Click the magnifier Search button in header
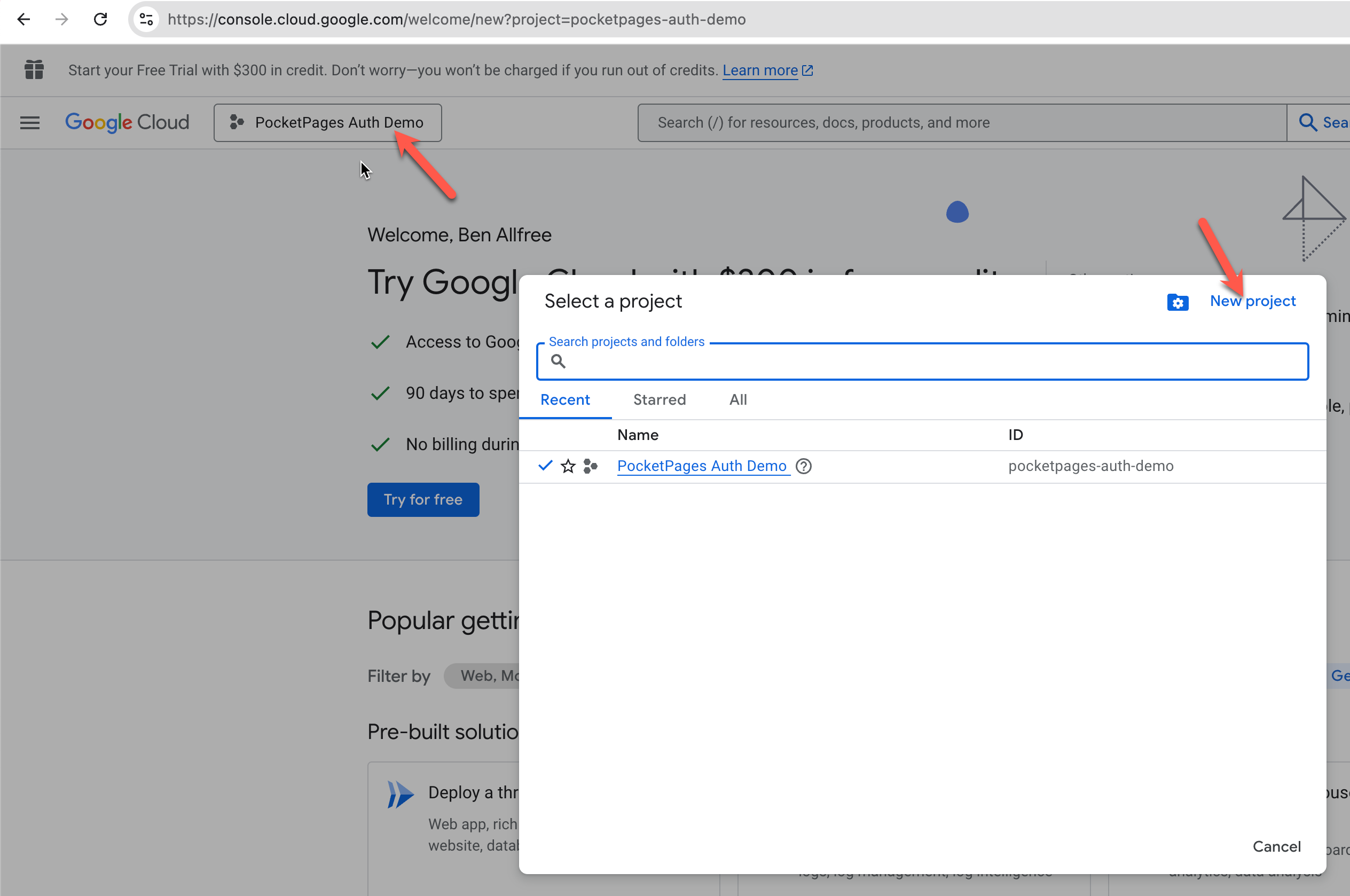Image resolution: width=1350 pixels, height=896 pixels. click(x=1320, y=122)
